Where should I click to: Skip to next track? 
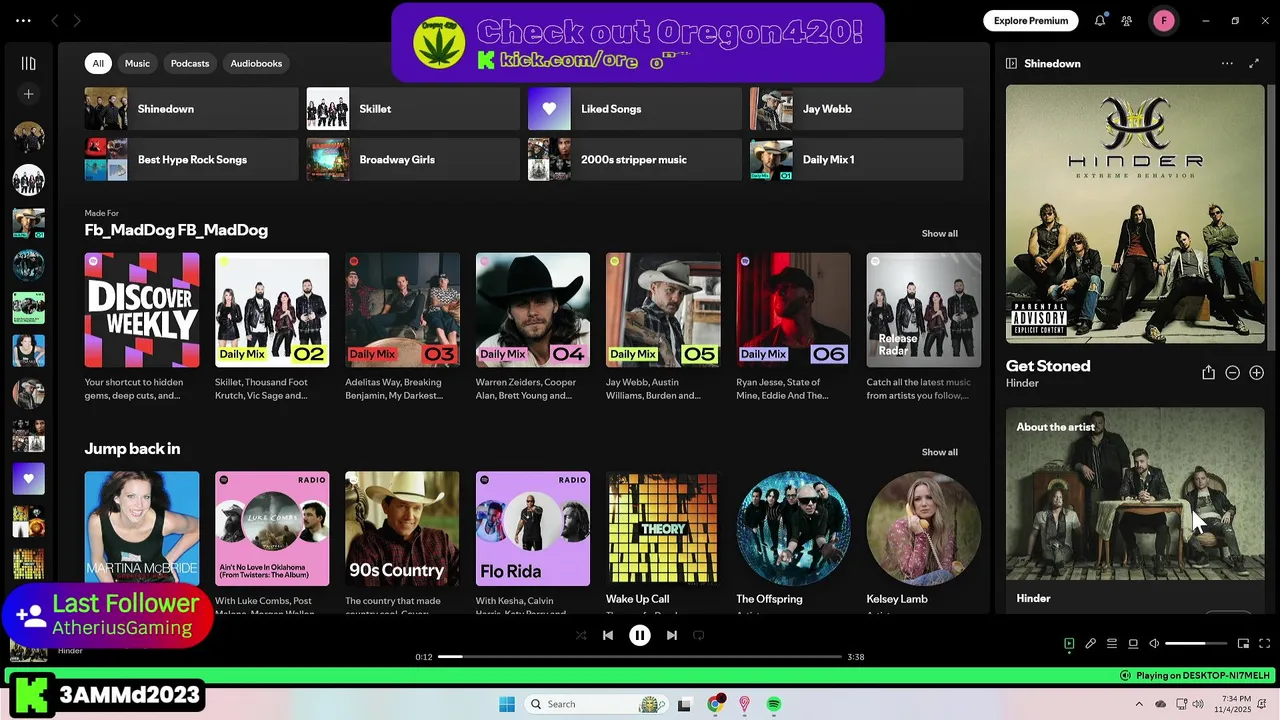[x=672, y=635]
